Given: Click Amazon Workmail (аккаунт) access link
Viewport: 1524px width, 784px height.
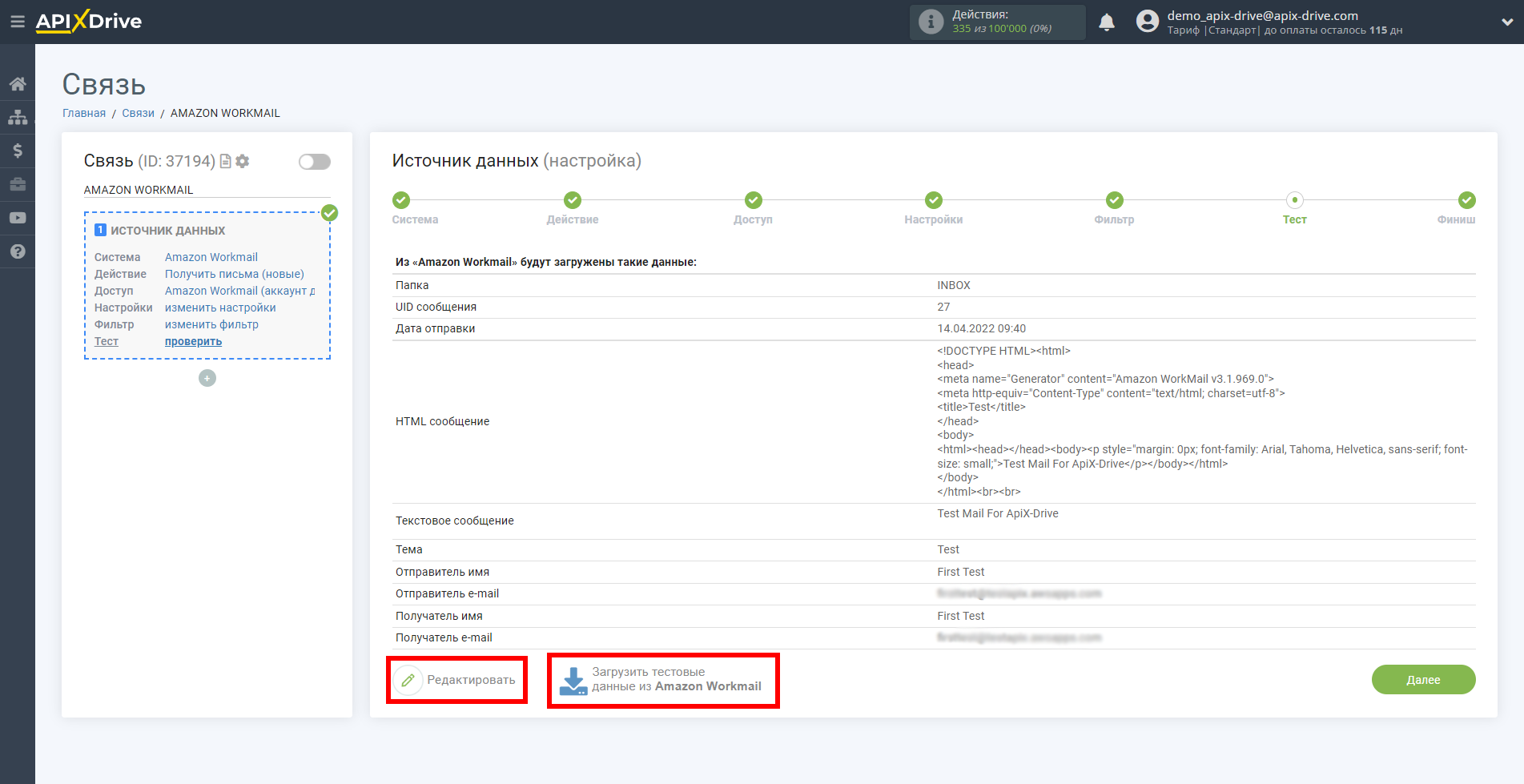Looking at the screenshot, I should click(239, 291).
